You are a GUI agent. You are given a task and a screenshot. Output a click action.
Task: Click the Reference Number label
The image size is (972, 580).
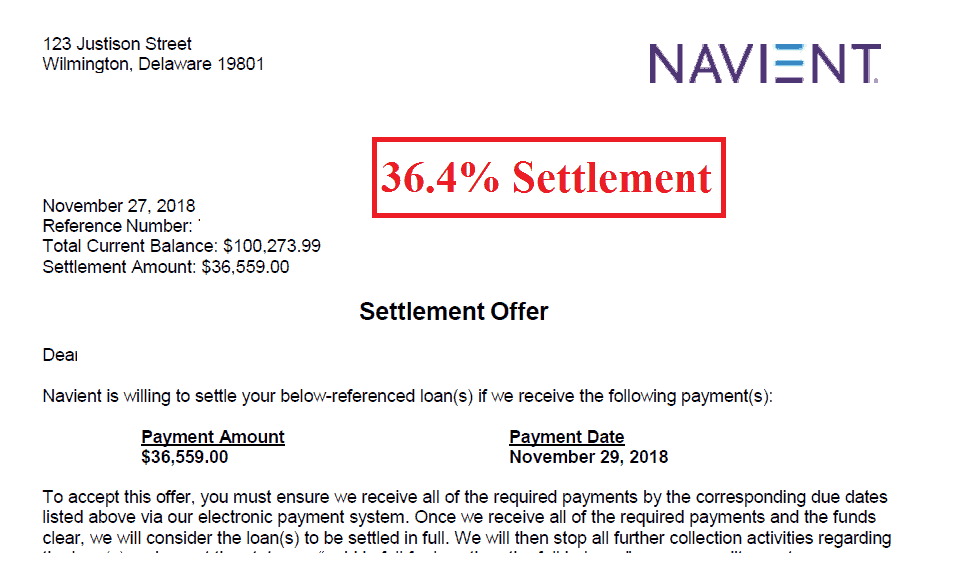coord(117,226)
